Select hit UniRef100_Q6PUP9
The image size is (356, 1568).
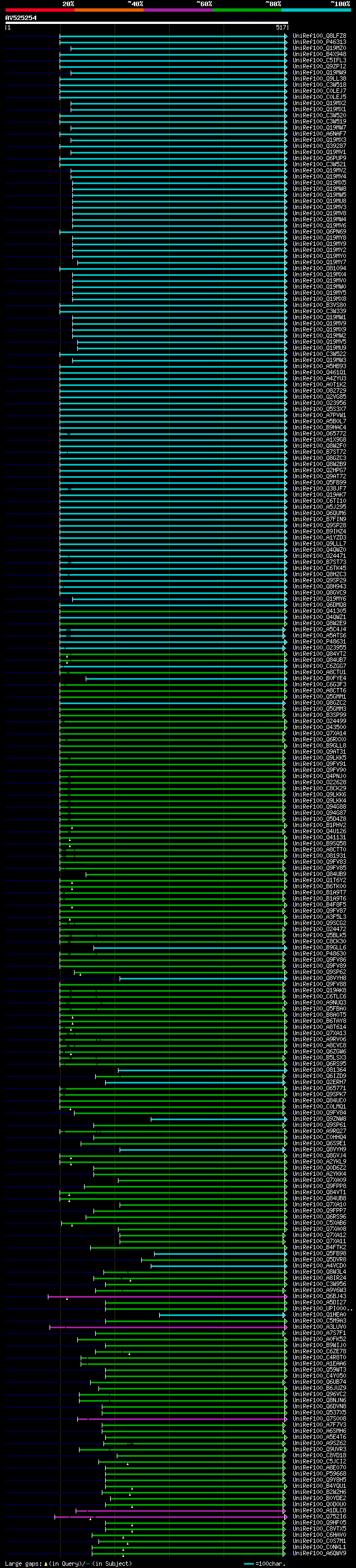click(x=319, y=159)
